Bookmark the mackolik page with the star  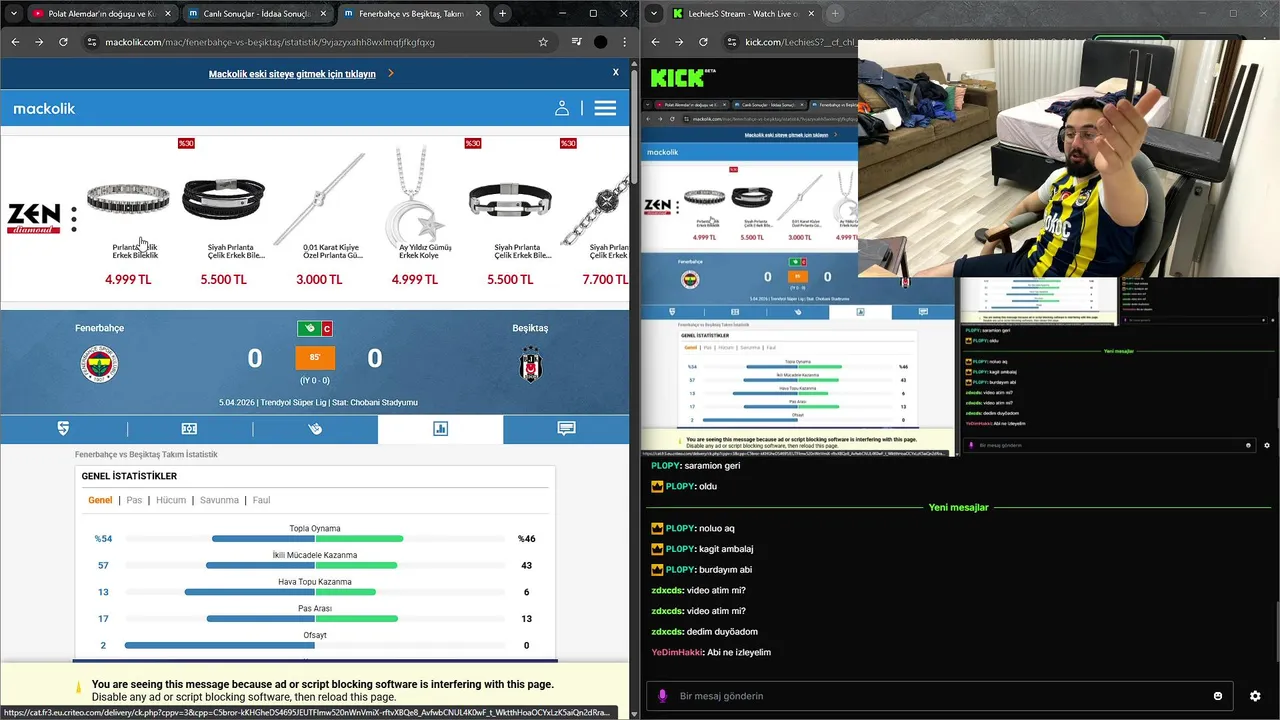pyautogui.click(x=543, y=42)
